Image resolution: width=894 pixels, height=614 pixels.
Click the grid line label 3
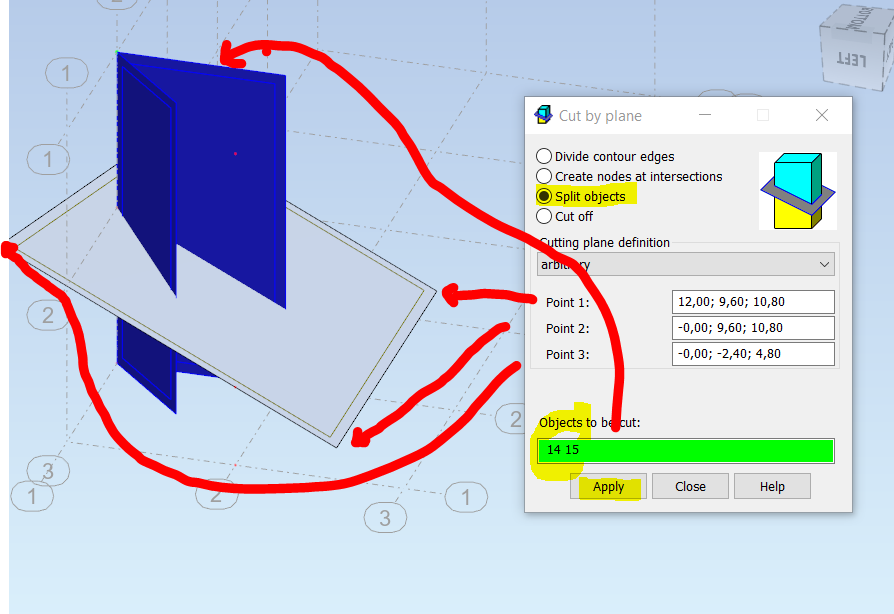coord(46,470)
